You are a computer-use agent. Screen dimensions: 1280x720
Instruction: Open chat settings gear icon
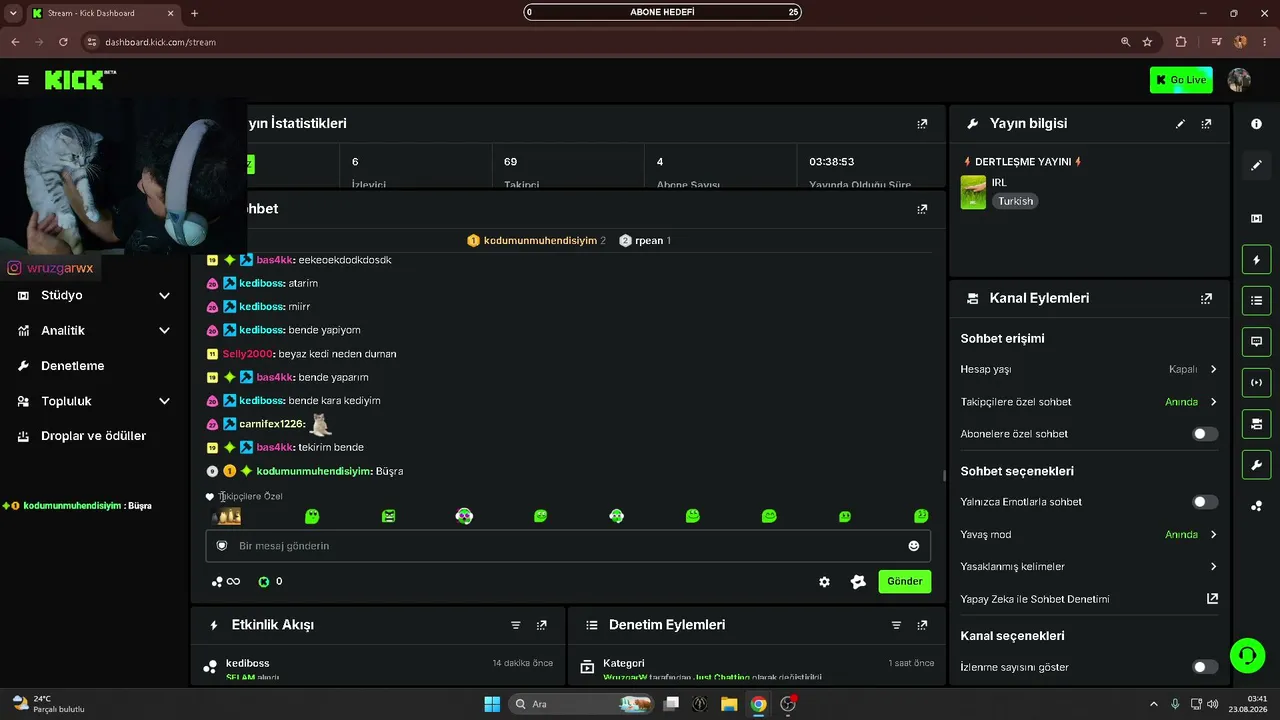tap(824, 582)
